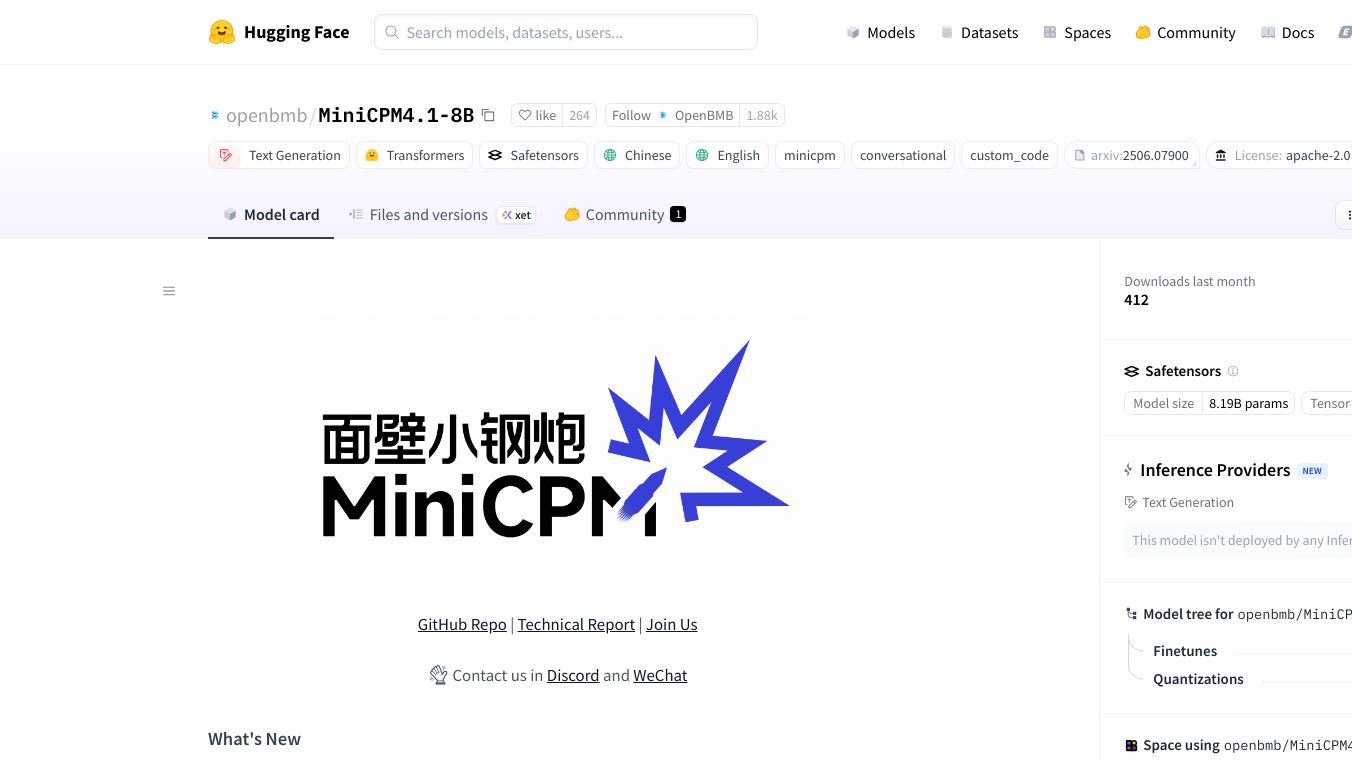The image size is (1352, 760).
Task: Switch to the Model card tab
Action: (x=271, y=214)
